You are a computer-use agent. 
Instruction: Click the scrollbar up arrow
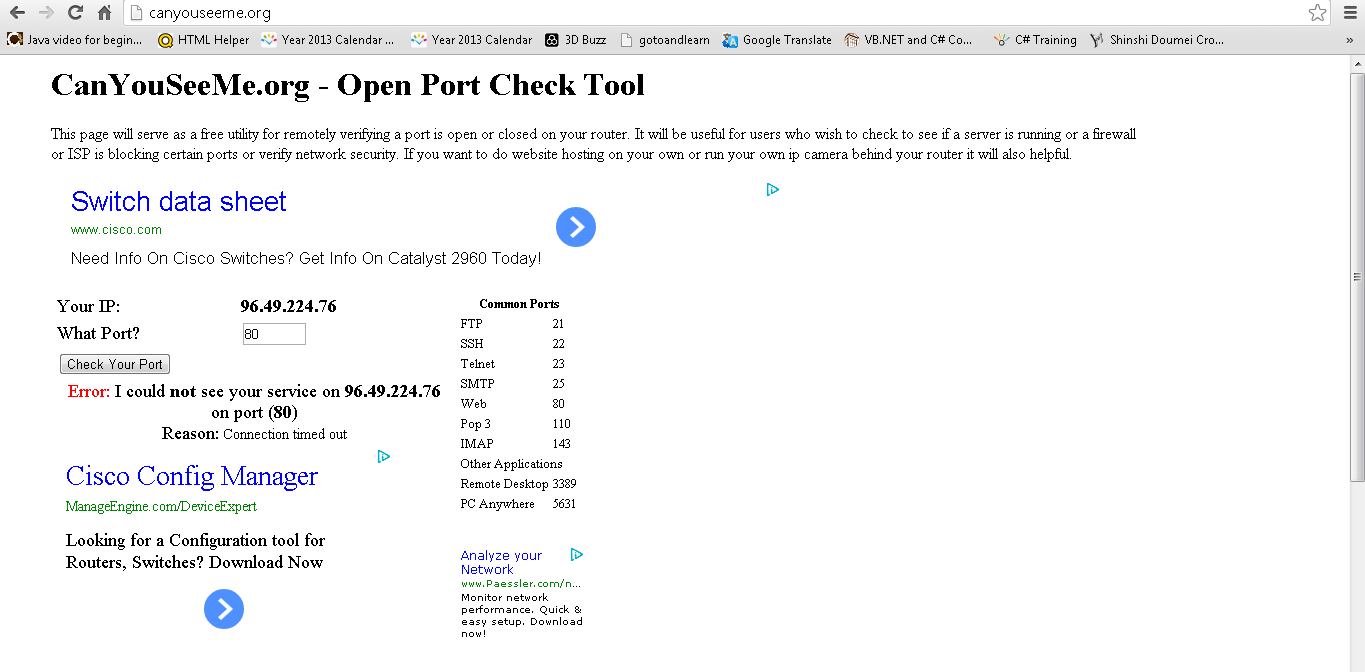click(x=1357, y=63)
